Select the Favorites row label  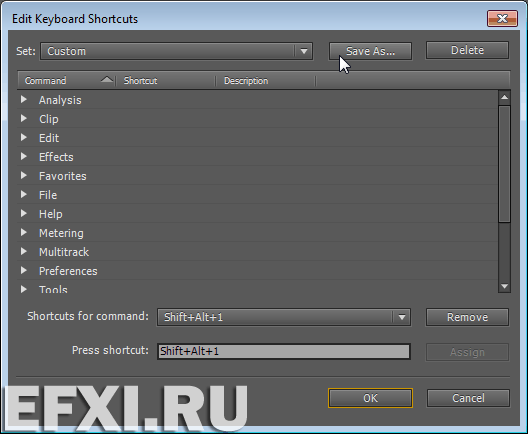(x=63, y=176)
